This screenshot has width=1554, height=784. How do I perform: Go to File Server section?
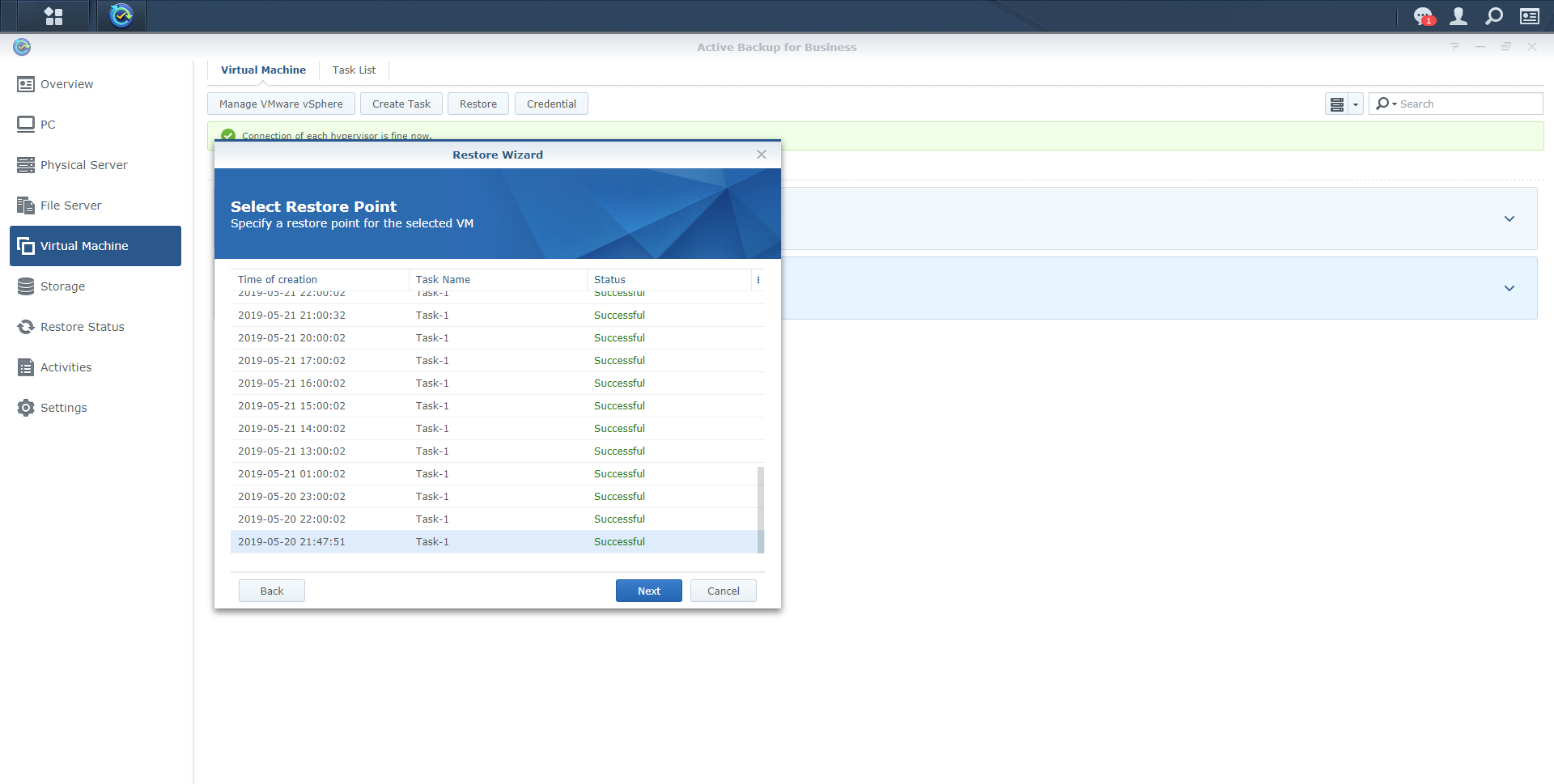(x=96, y=206)
